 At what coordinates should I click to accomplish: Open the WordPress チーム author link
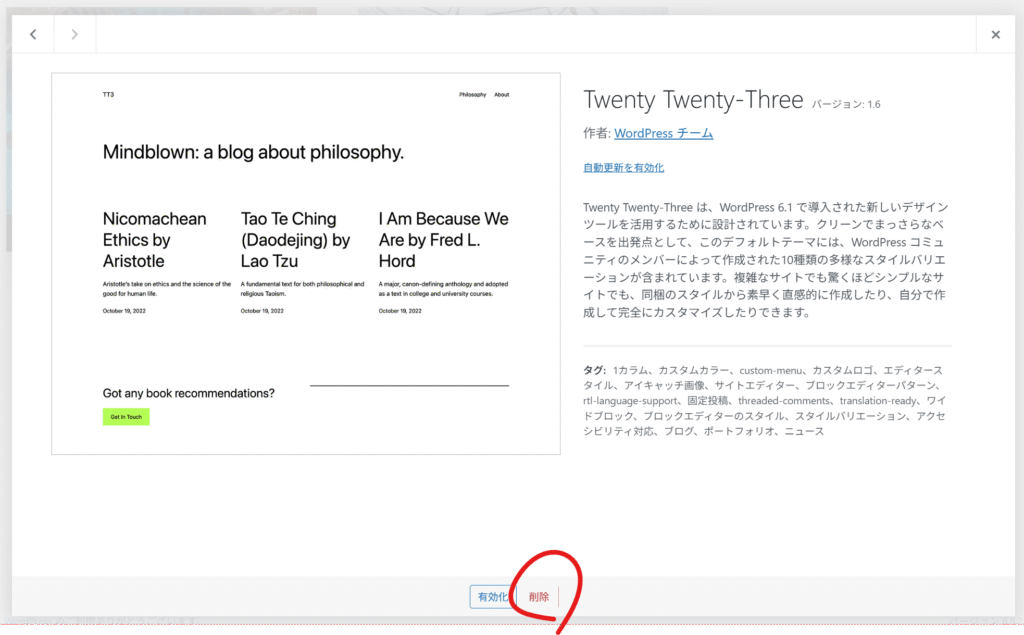coord(663,133)
